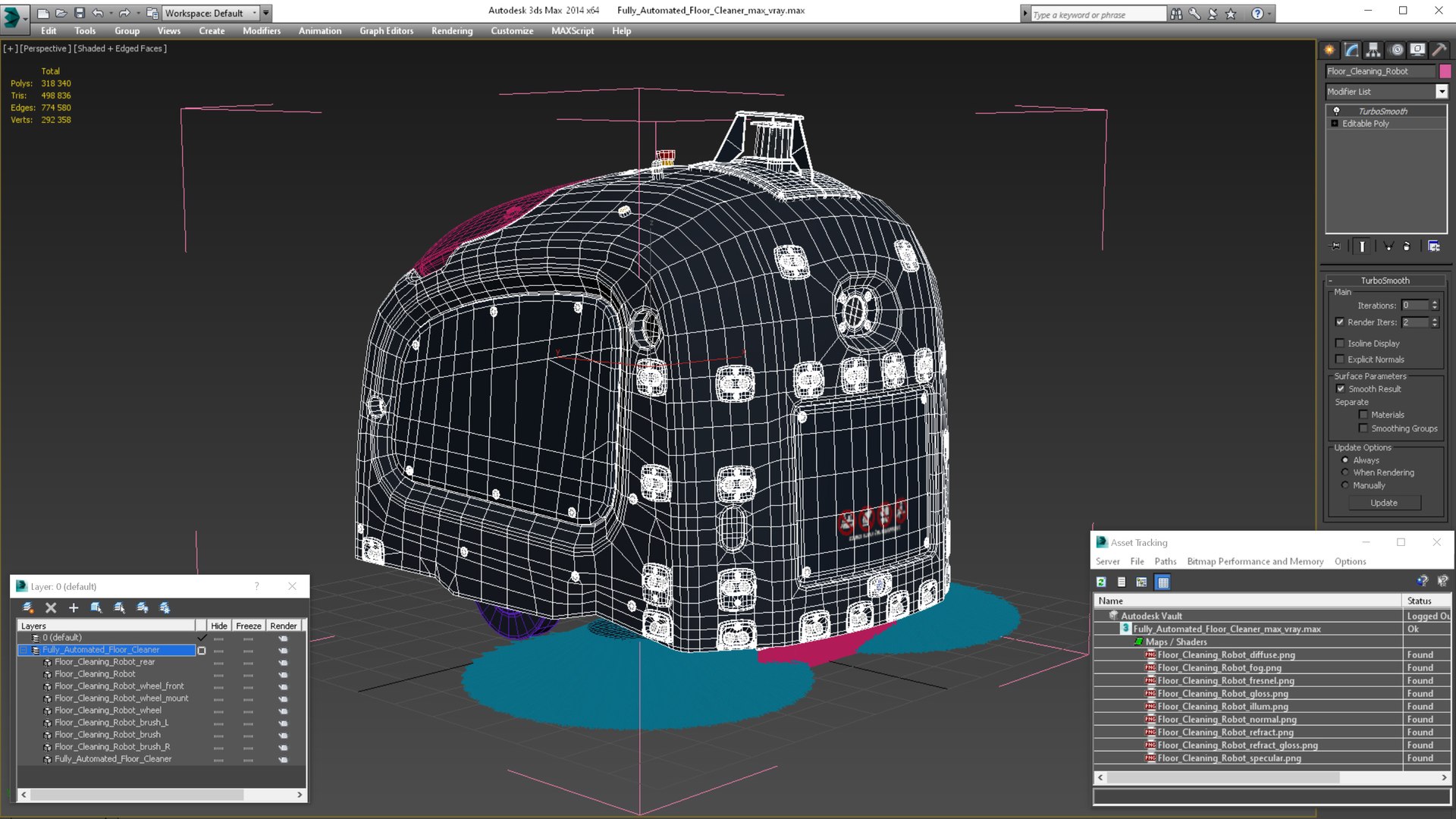Click the Refresh icon in Asset Tracking

pos(1101,582)
